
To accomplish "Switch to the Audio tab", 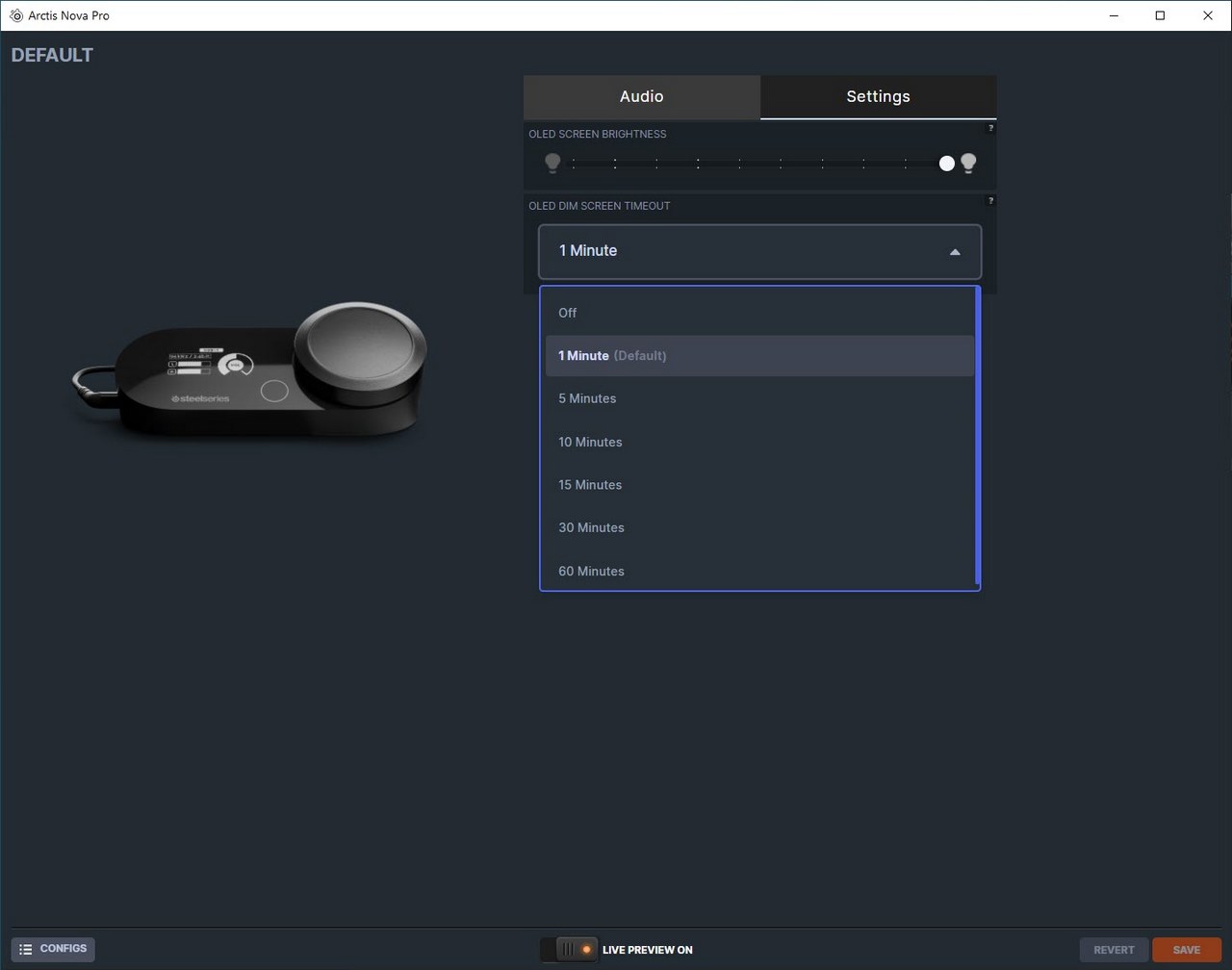I will [x=642, y=97].
